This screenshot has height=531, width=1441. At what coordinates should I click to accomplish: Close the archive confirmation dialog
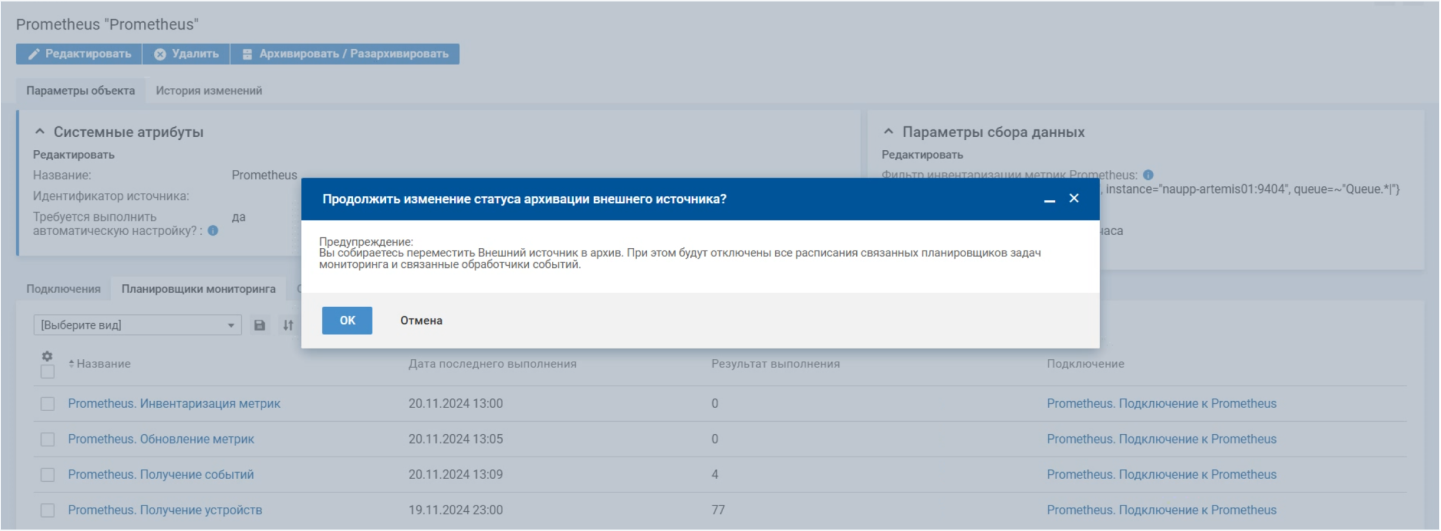1074,198
